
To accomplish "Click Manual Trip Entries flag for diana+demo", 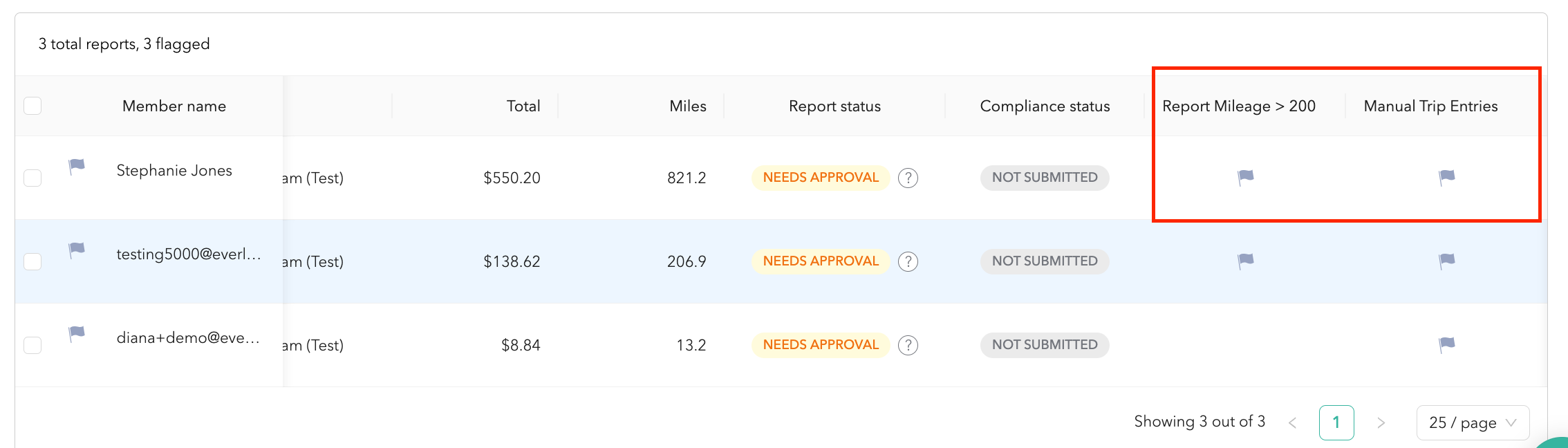I will click(x=1446, y=345).
